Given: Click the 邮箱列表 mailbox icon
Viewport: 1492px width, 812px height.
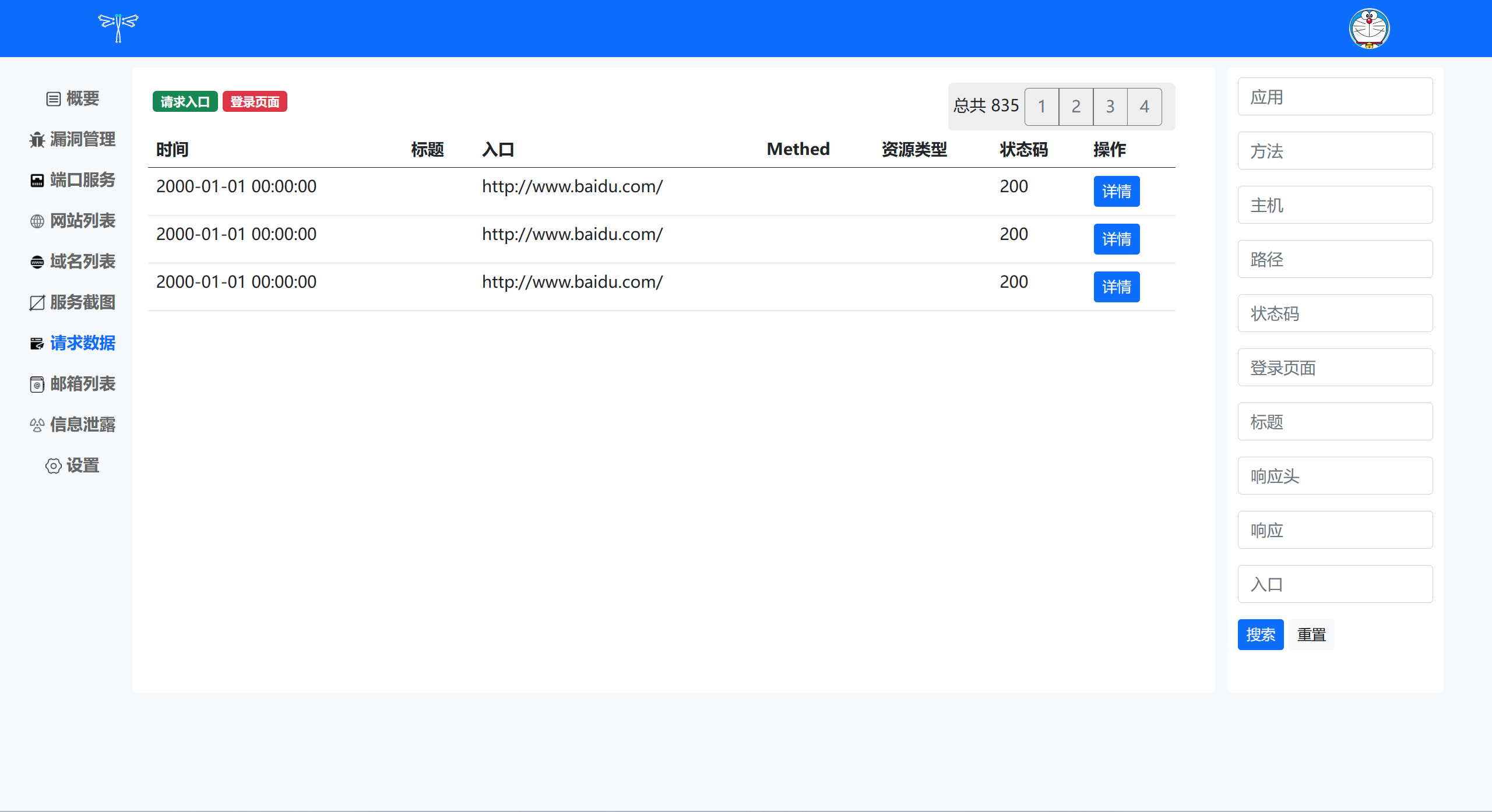Looking at the screenshot, I should 37,384.
